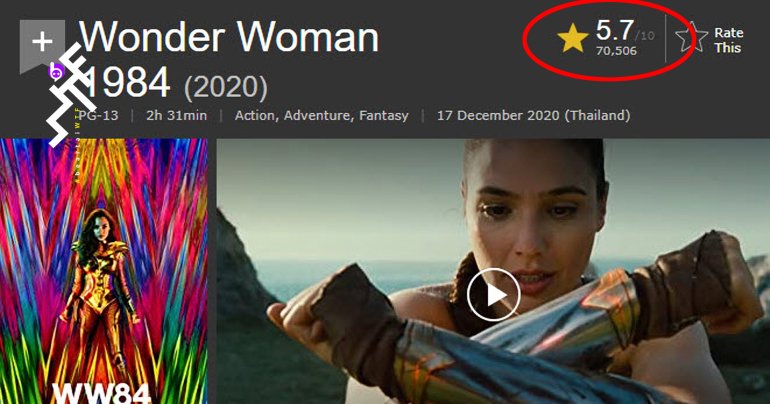
Task: Play the trailer with the circular play button
Action: click(493, 295)
